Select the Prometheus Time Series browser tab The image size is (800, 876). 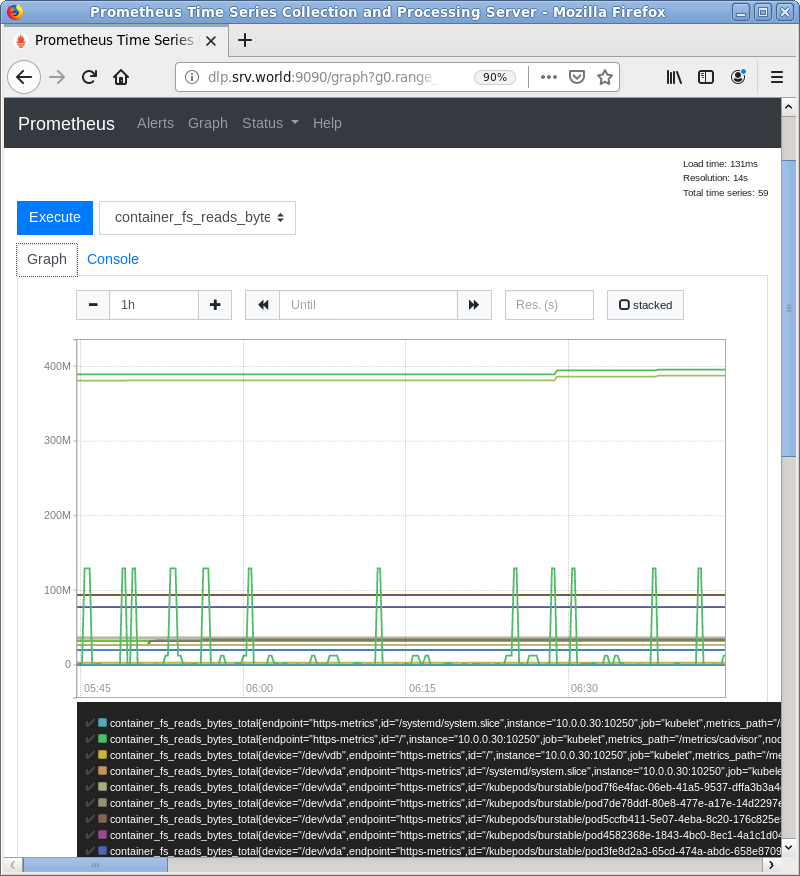point(114,41)
